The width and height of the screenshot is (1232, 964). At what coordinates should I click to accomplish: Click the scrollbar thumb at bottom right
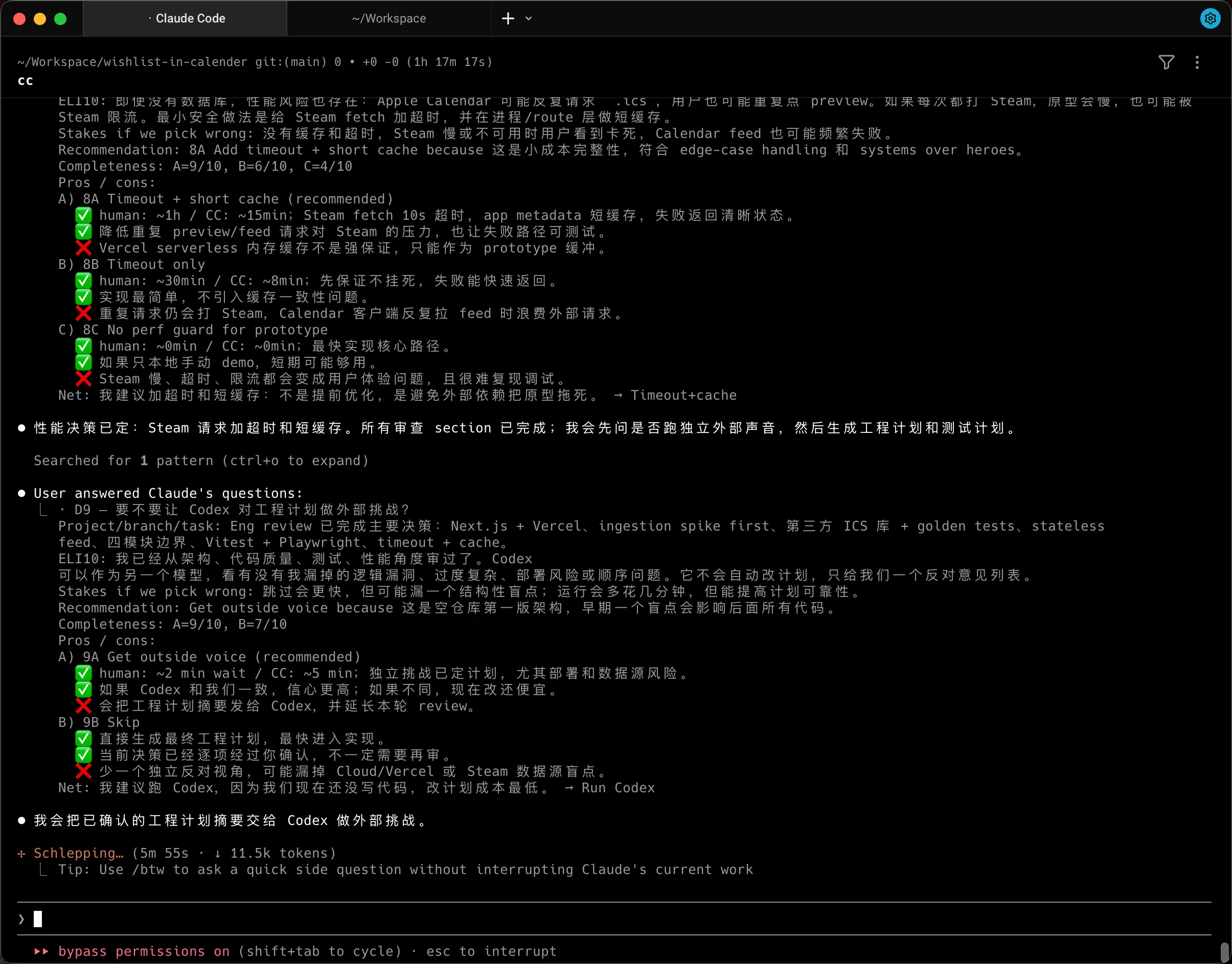pyautogui.click(x=1224, y=952)
